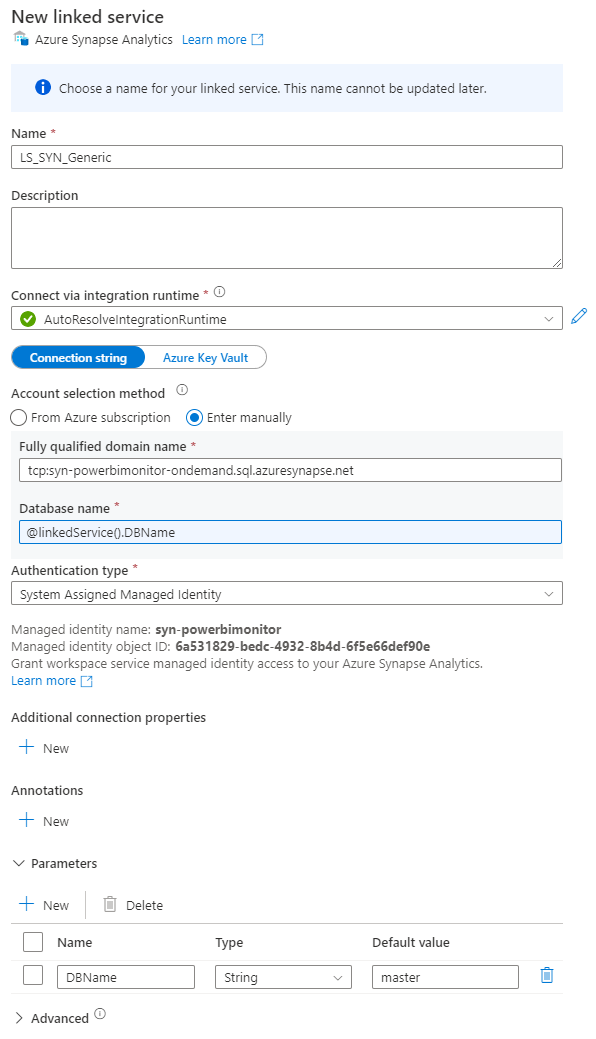The height and width of the screenshot is (1039, 596).
Task: Click New under Additional connection properties
Action: [44, 747]
